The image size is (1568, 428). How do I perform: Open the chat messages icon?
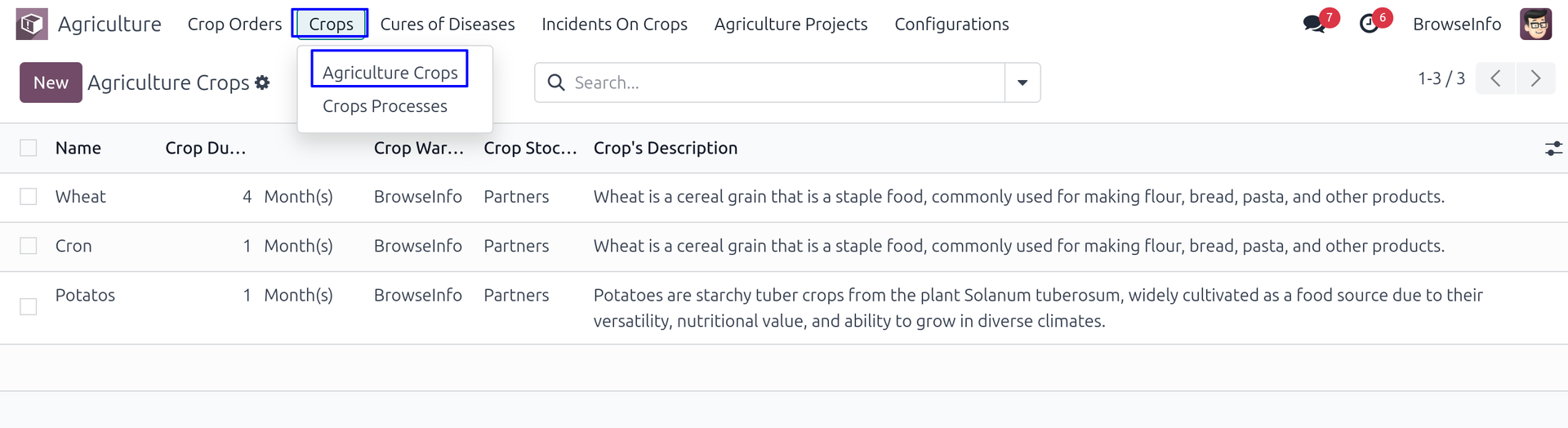pos(1314,24)
